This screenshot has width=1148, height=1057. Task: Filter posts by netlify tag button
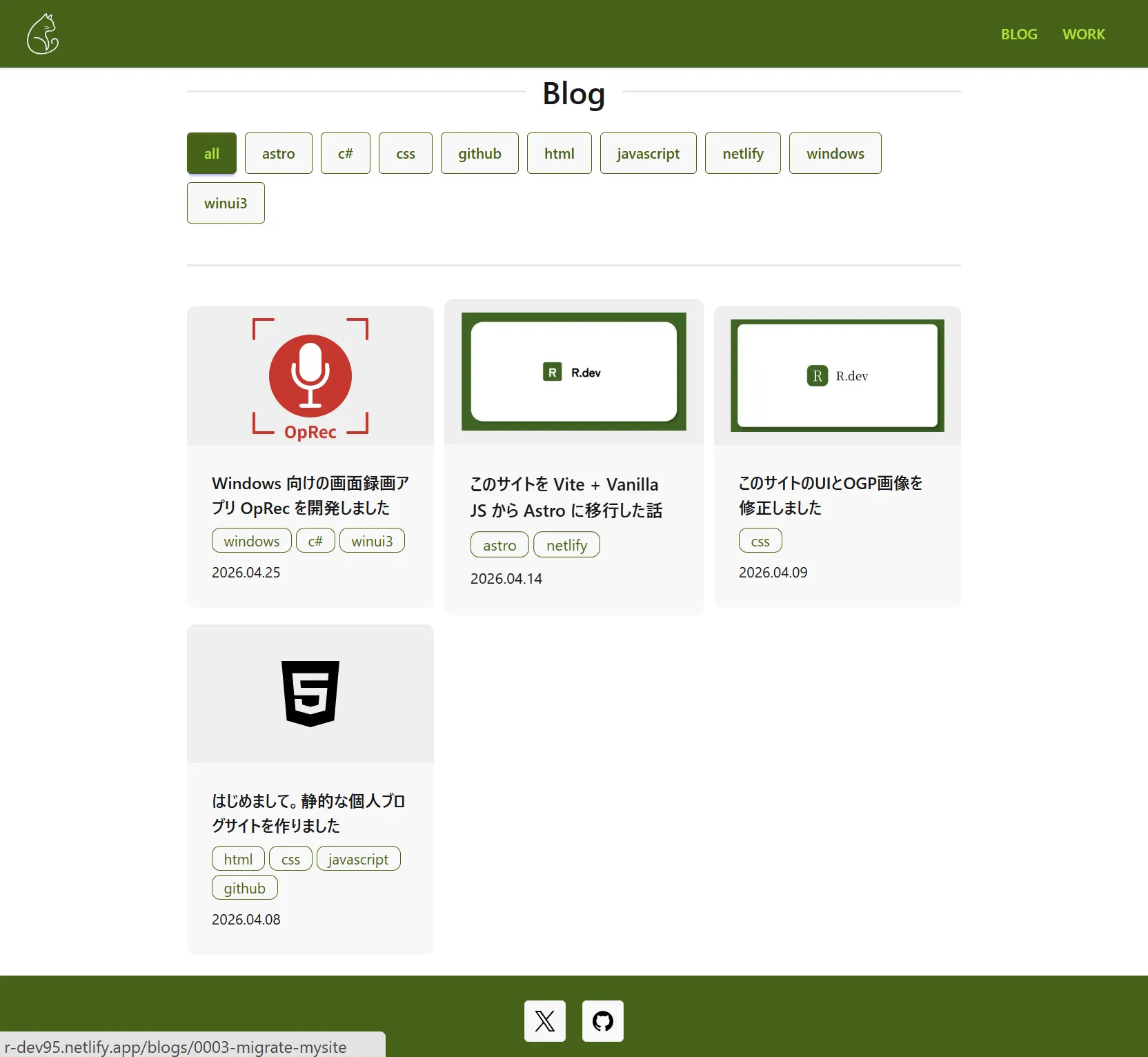[x=743, y=153]
